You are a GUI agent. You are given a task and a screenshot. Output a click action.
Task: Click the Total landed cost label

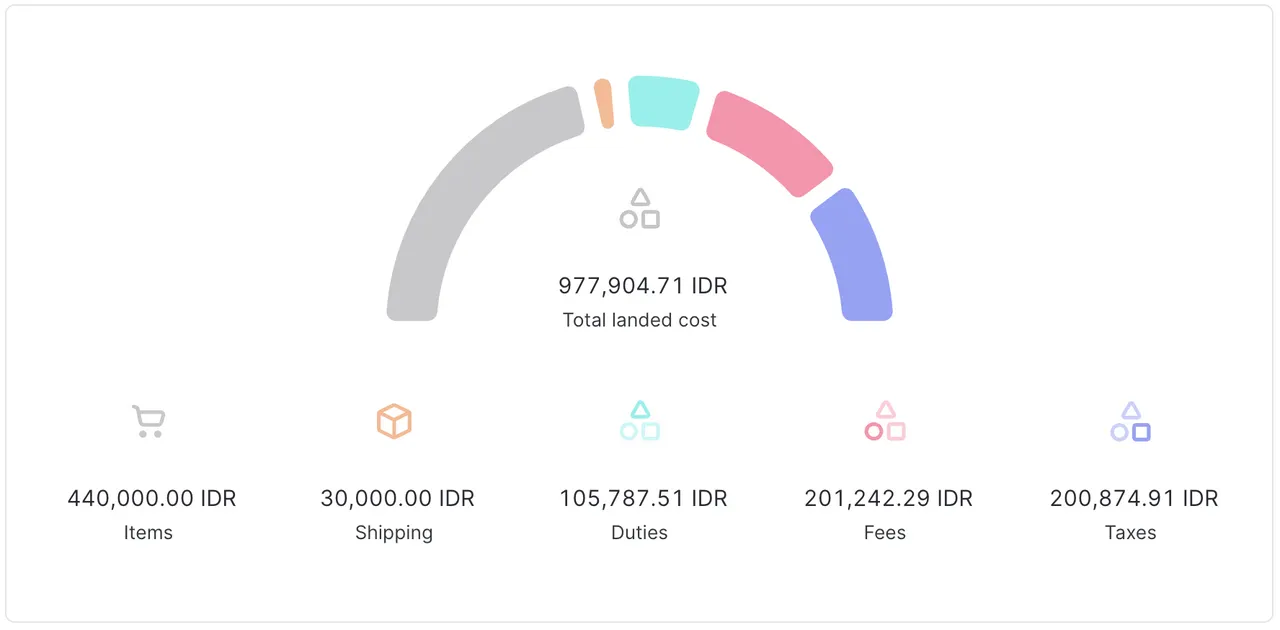(x=640, y=320)
